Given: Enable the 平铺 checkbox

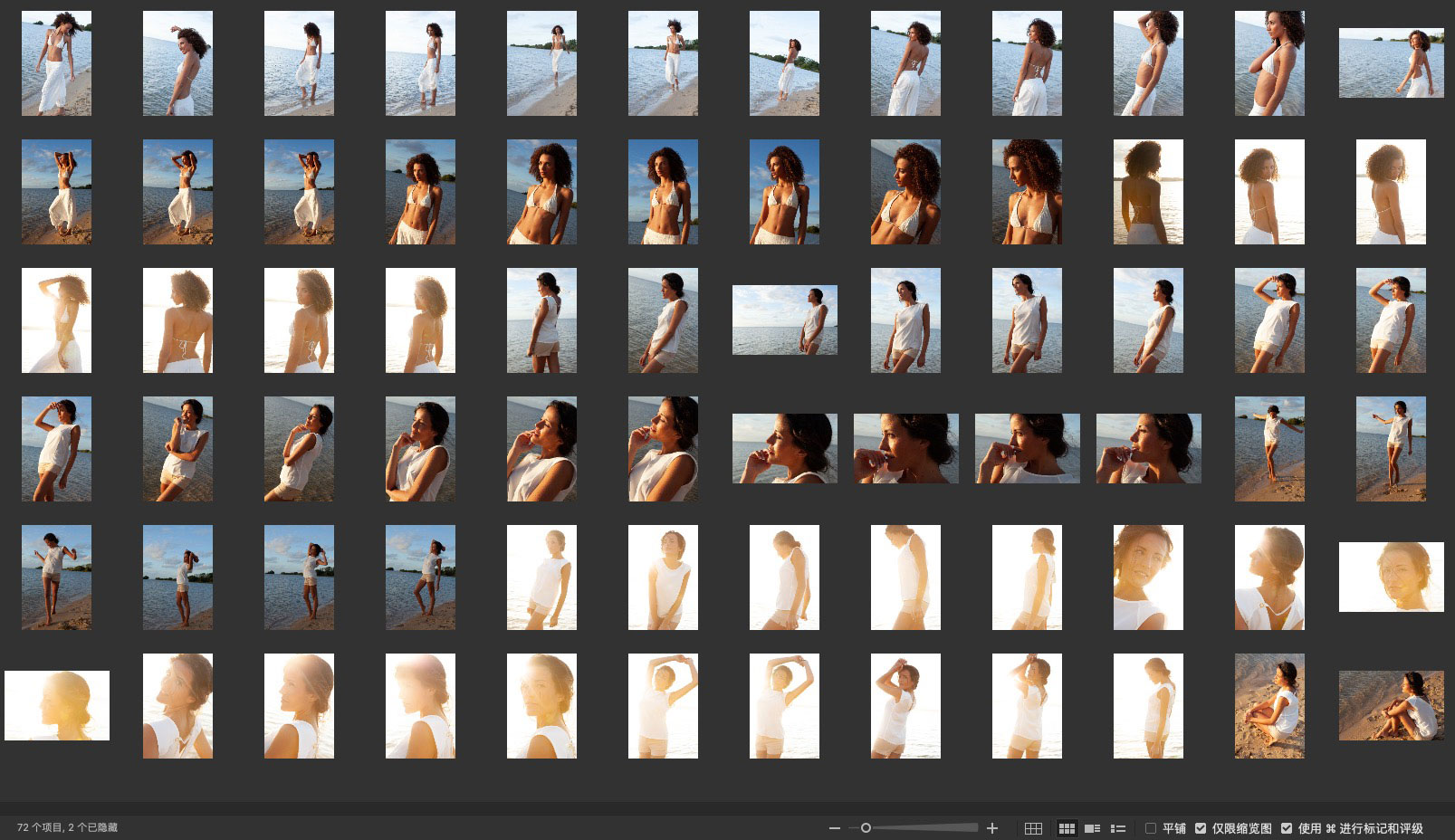Looking at the screenshot, I should pos(1151,828).
